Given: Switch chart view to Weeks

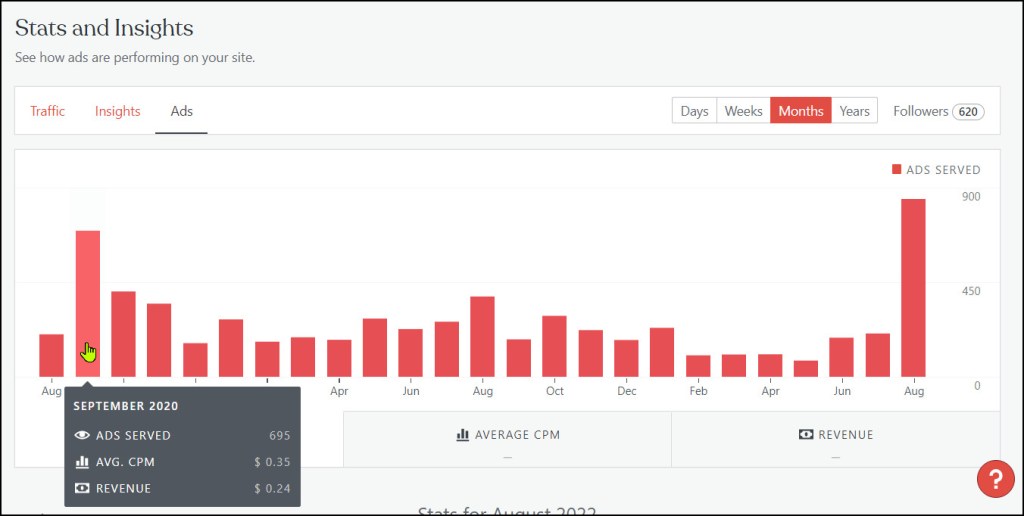Looking at the screenshot, I should [x=743, y=111].
